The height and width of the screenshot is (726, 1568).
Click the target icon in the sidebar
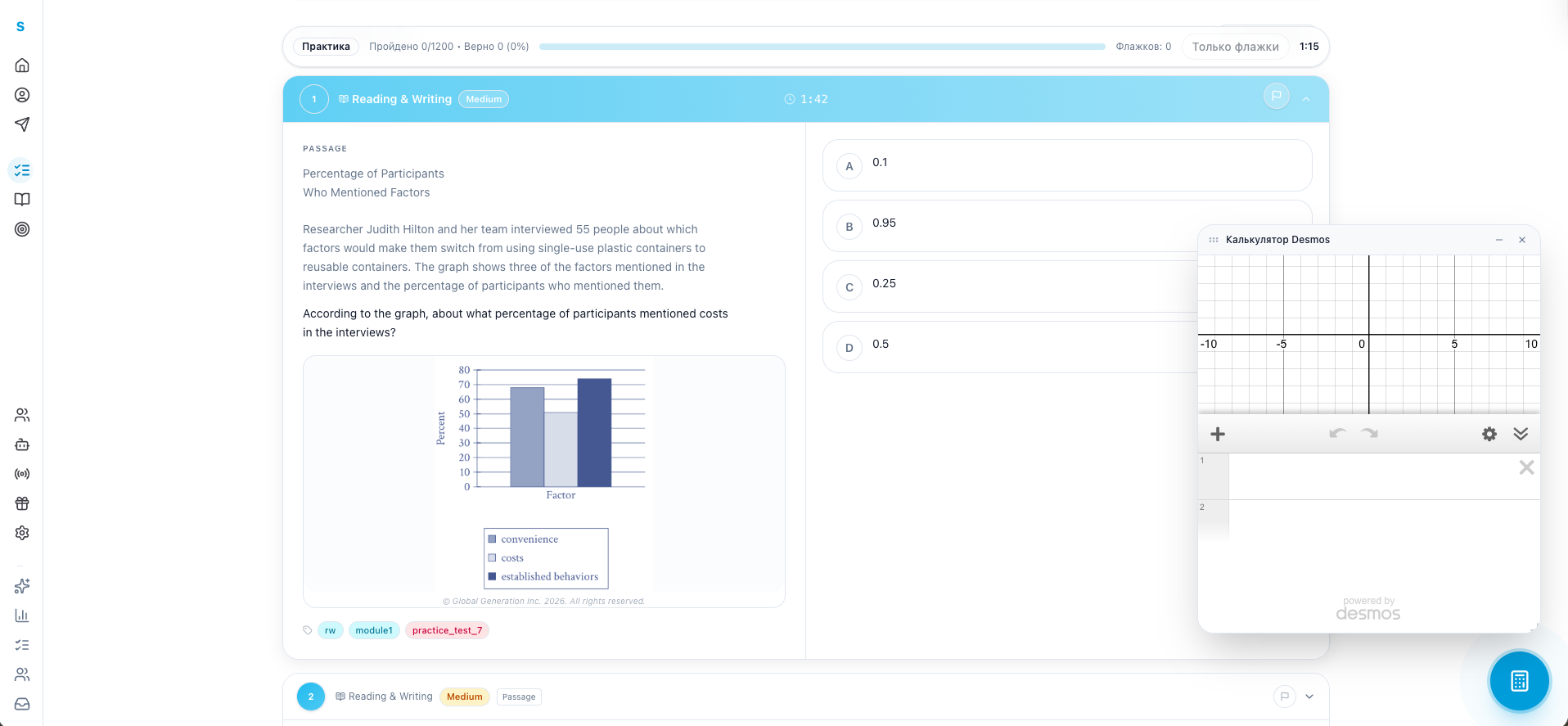(x=22, y=229)
